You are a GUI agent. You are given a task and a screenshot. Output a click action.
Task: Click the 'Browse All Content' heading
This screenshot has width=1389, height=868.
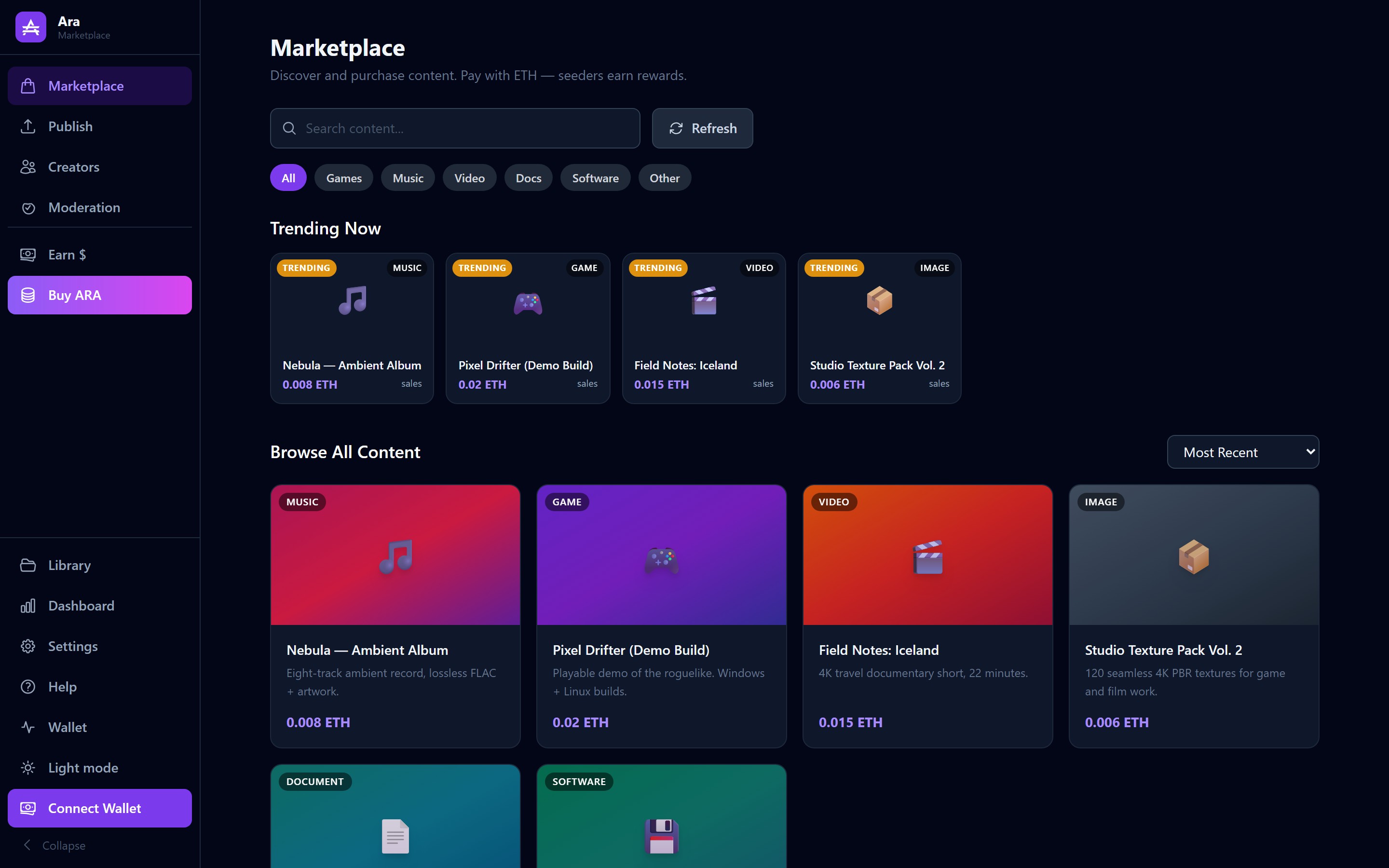coord(345,452)
